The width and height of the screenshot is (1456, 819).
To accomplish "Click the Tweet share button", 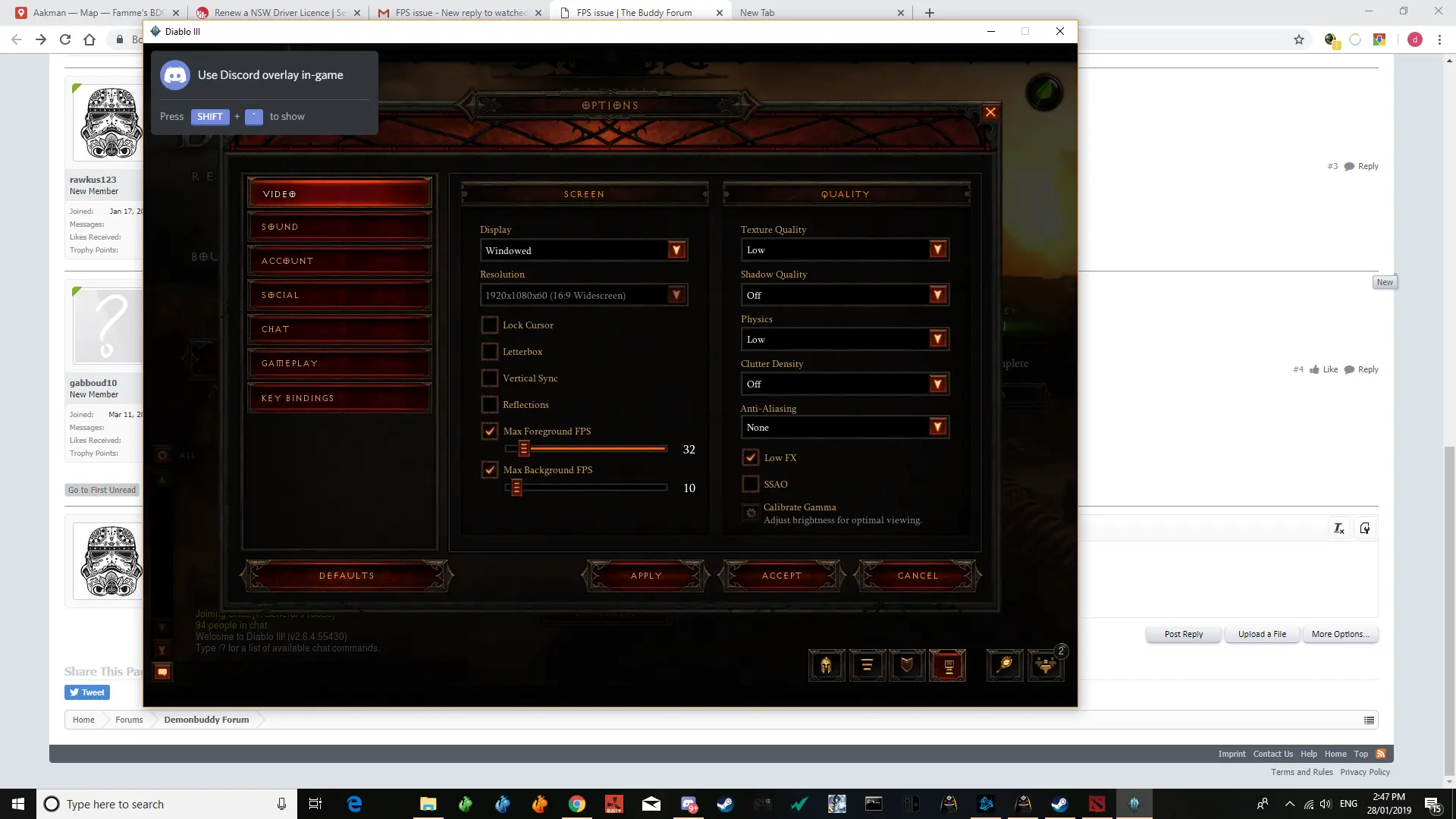I will (x=87, y=692).
